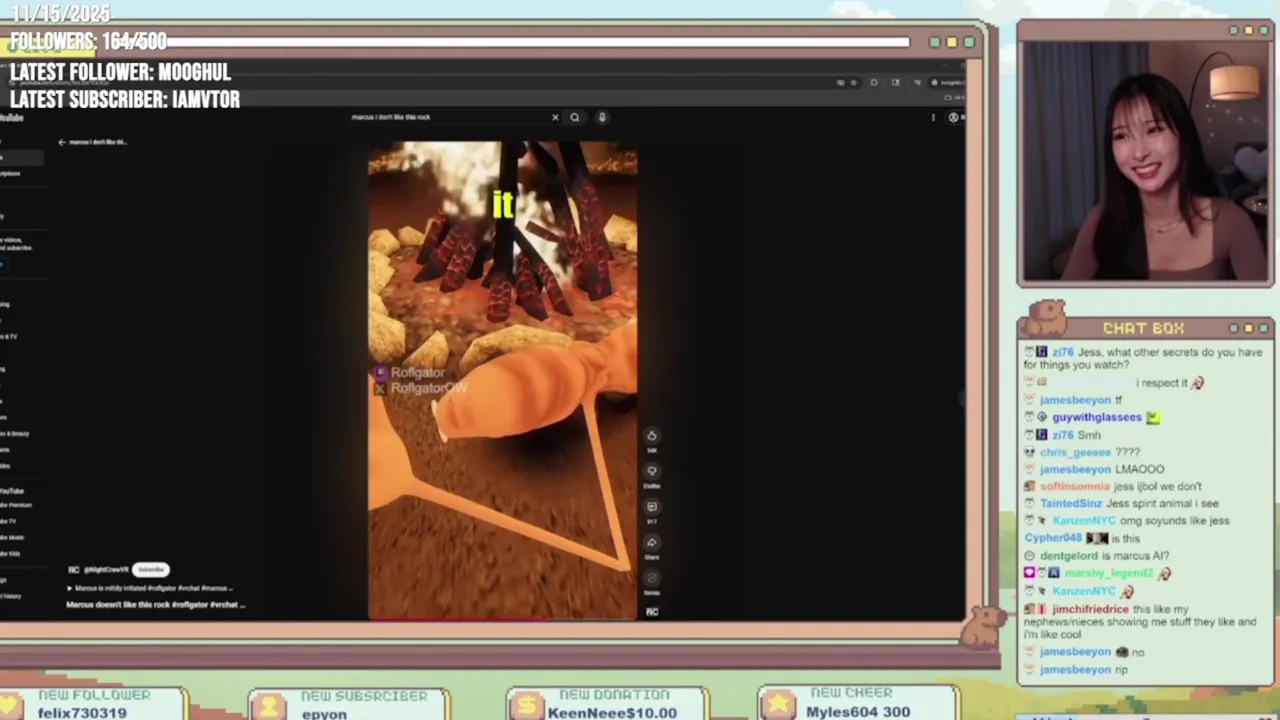Seek along the red Short progress bar
This screenshot has height=720, width=1280.
click(502, 618)
